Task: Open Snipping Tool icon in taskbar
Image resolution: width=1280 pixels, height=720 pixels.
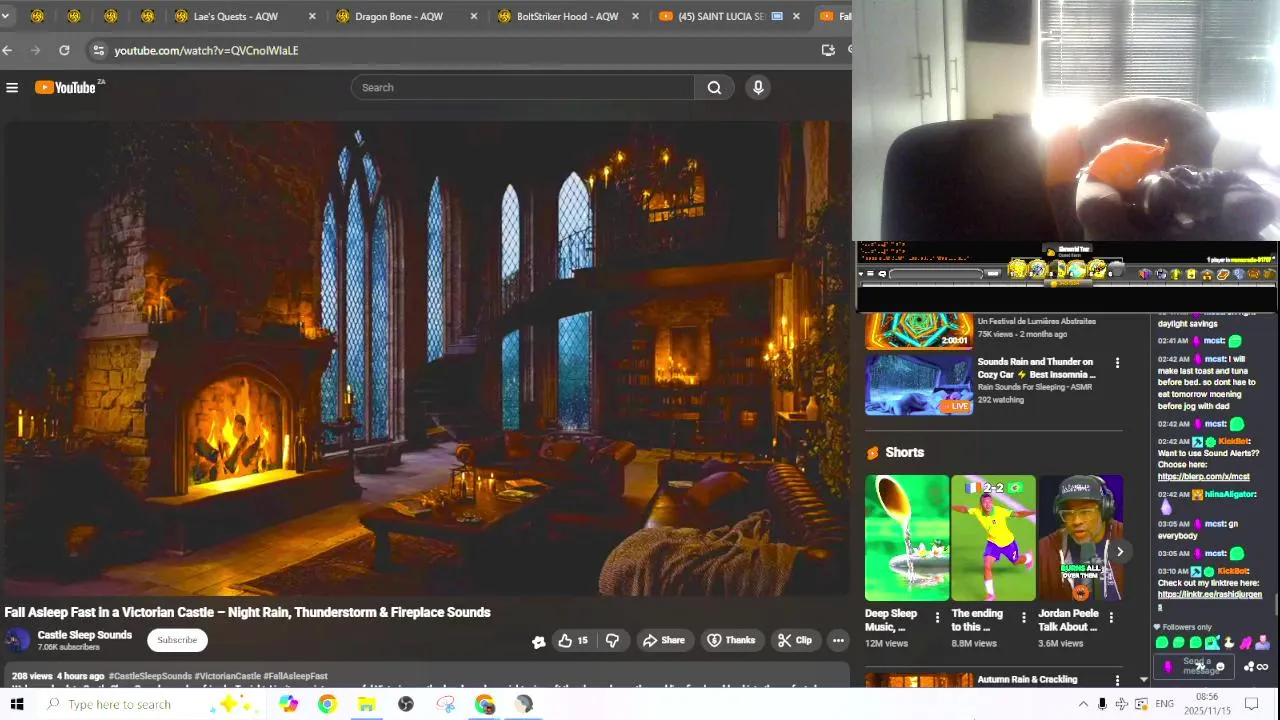Action: pyautogui.click(x=446, y=704)
